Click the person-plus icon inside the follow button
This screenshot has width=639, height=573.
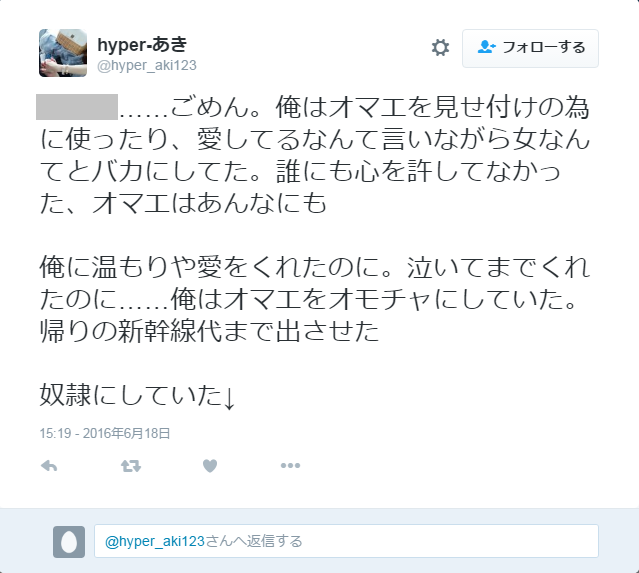click(x=486, y=47)
